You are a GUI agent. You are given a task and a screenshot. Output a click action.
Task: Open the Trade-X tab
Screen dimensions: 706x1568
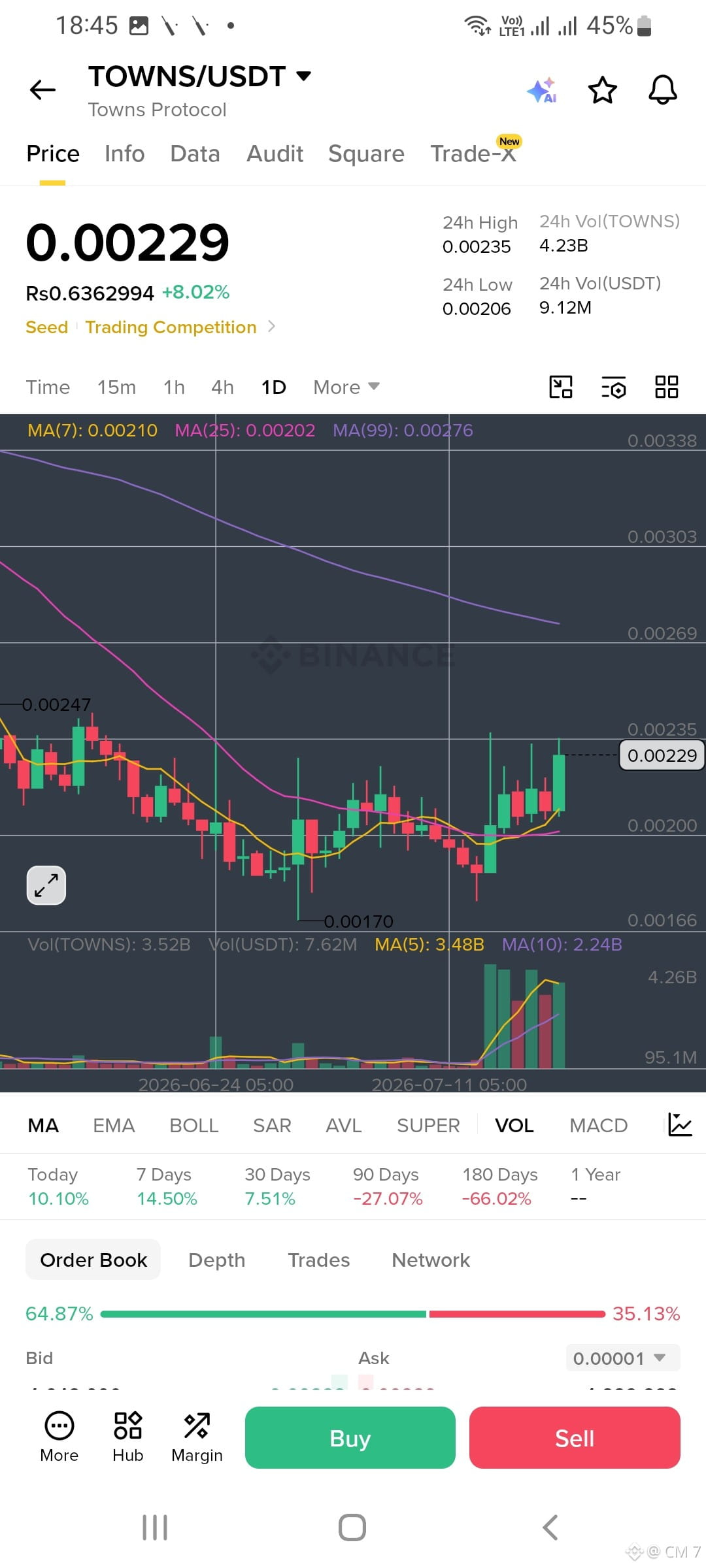473,154
